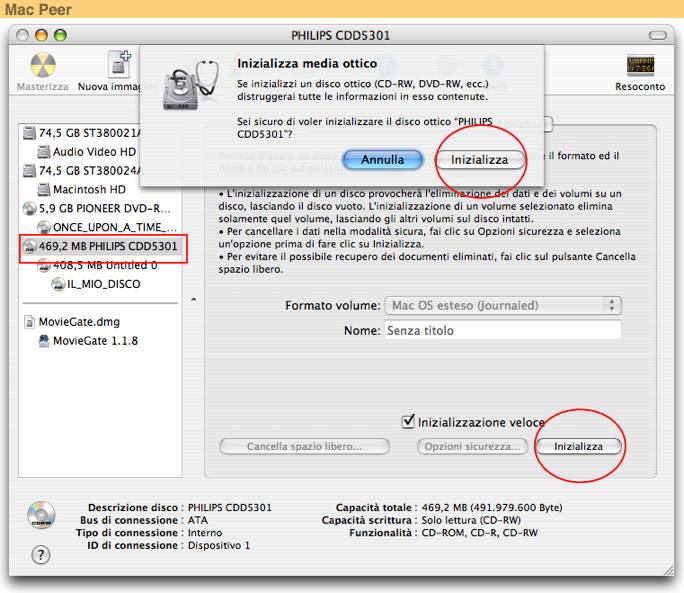Click the hard drive icon beside Audio Video HD
The height and width of the screenshot is (593, 684).
point(44,152)
